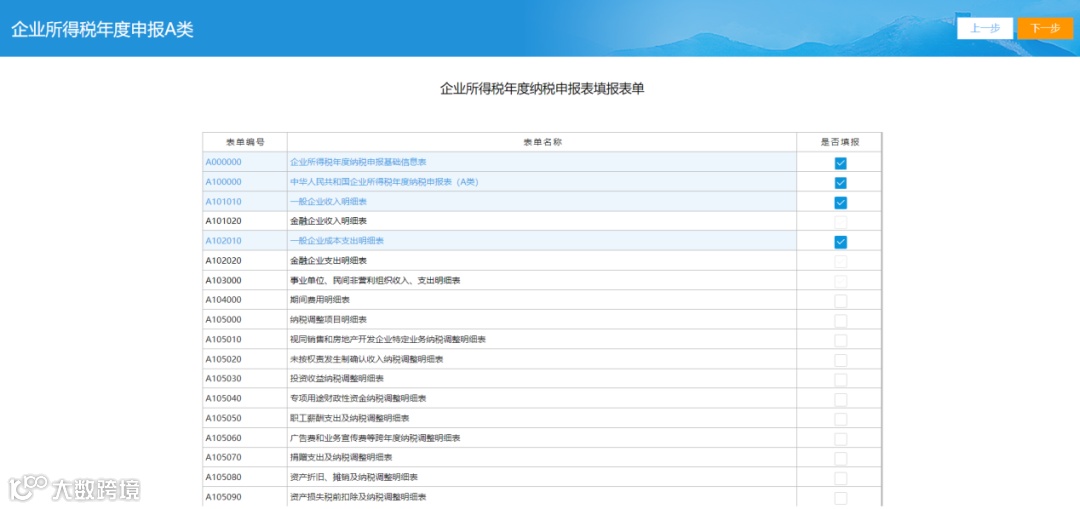Uncheck the A000000 checkbox
The image size is (1080, 509).
pyautogui.click(x=840, y=163)
